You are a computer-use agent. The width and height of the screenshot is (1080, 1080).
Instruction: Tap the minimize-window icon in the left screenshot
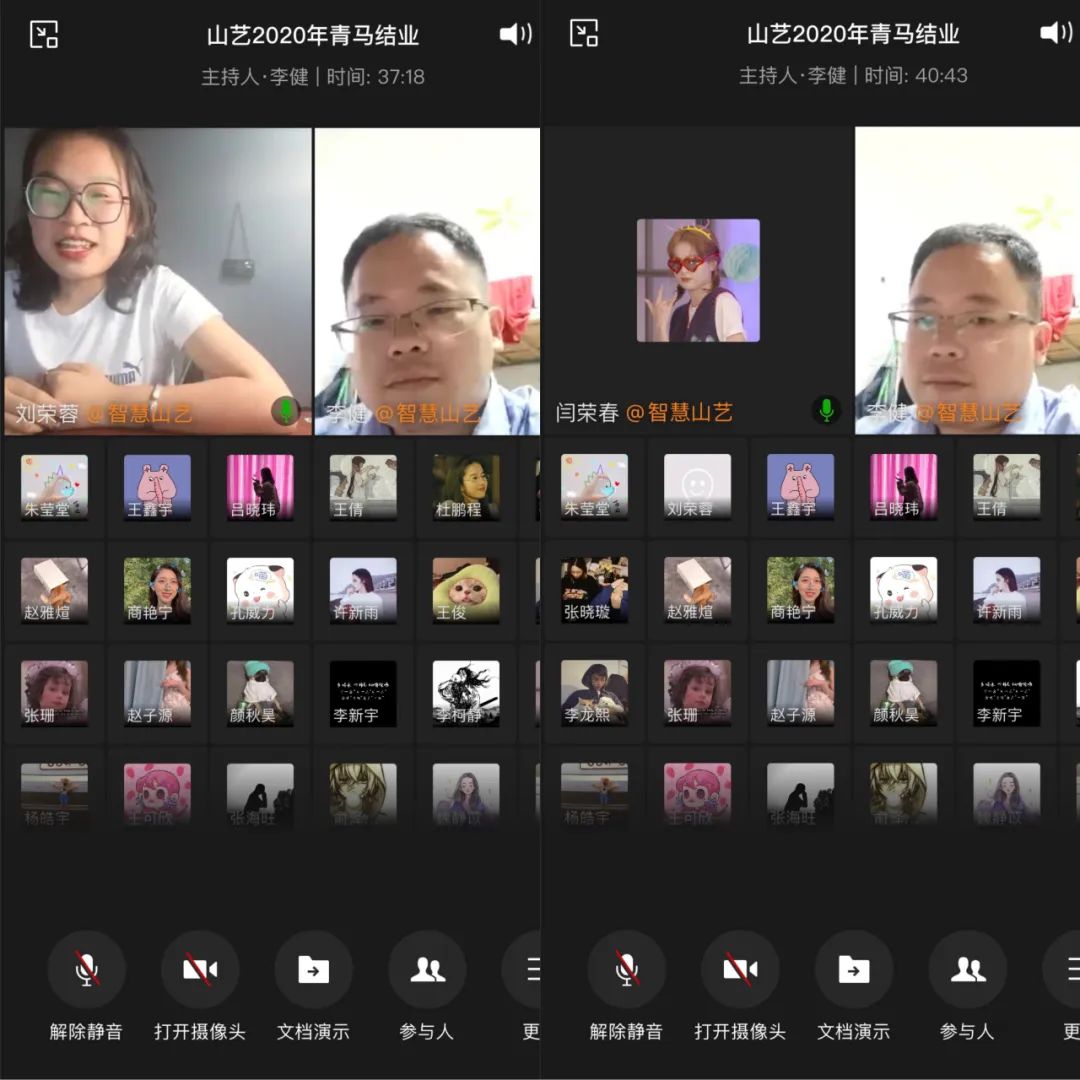point(44,35)
